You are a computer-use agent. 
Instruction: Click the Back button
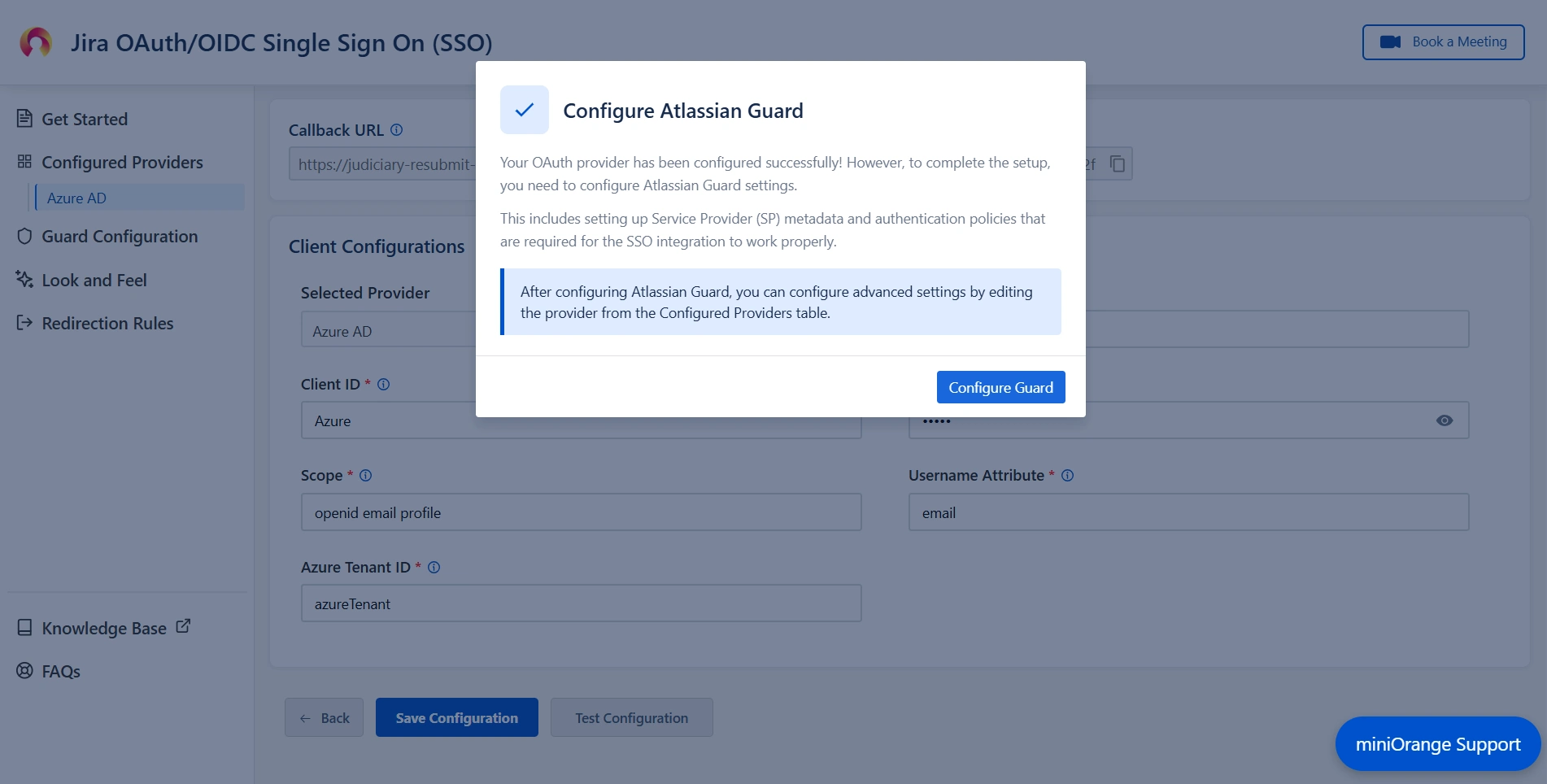324,717
